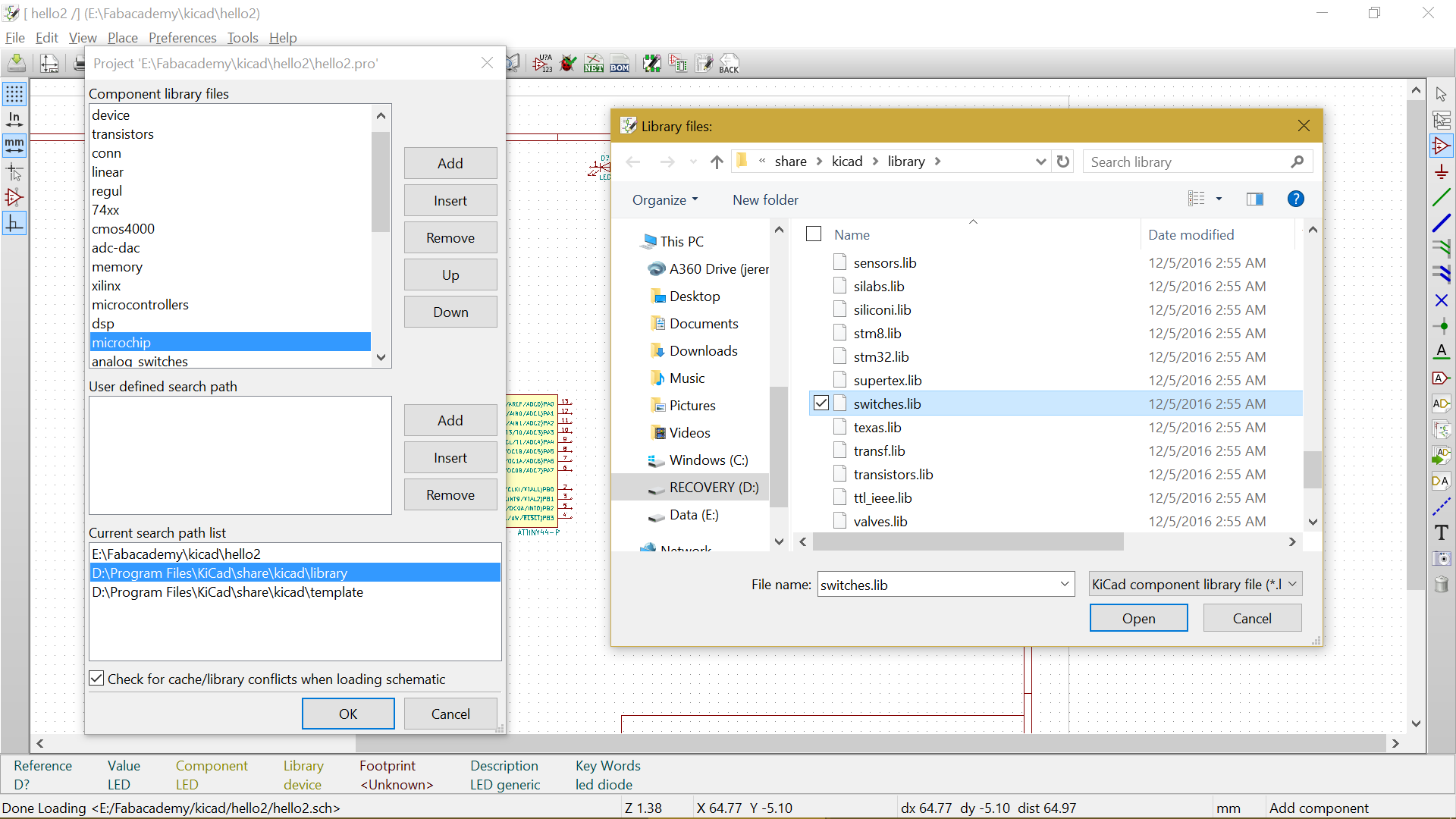Go up one folder level
Screen dimensions: 1456x819
(717, 162)
